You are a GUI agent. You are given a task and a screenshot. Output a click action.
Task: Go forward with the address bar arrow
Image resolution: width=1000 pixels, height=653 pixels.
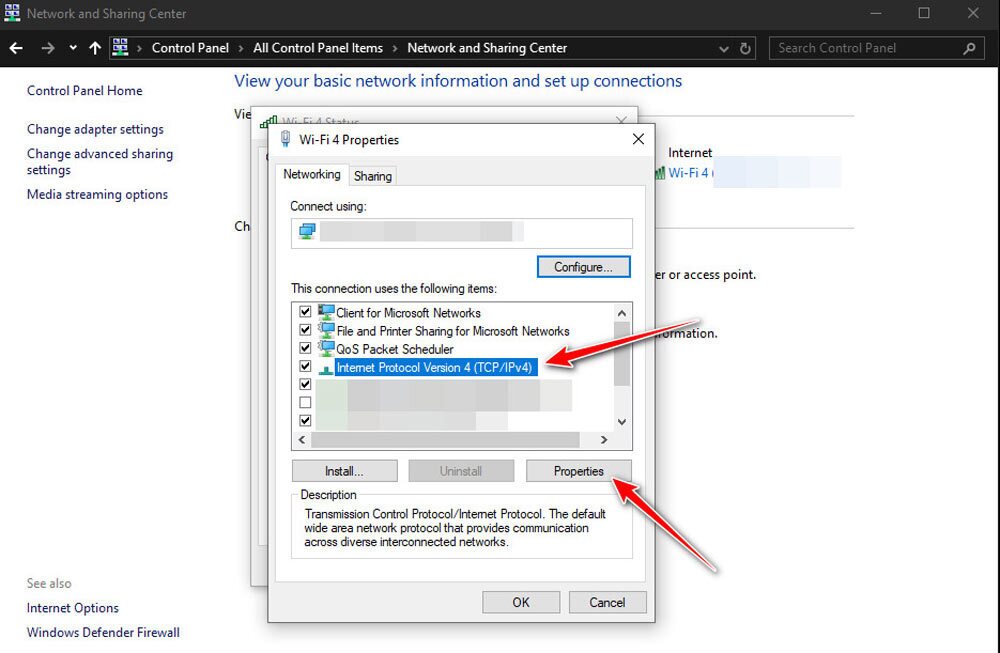[x=48, y=48]
